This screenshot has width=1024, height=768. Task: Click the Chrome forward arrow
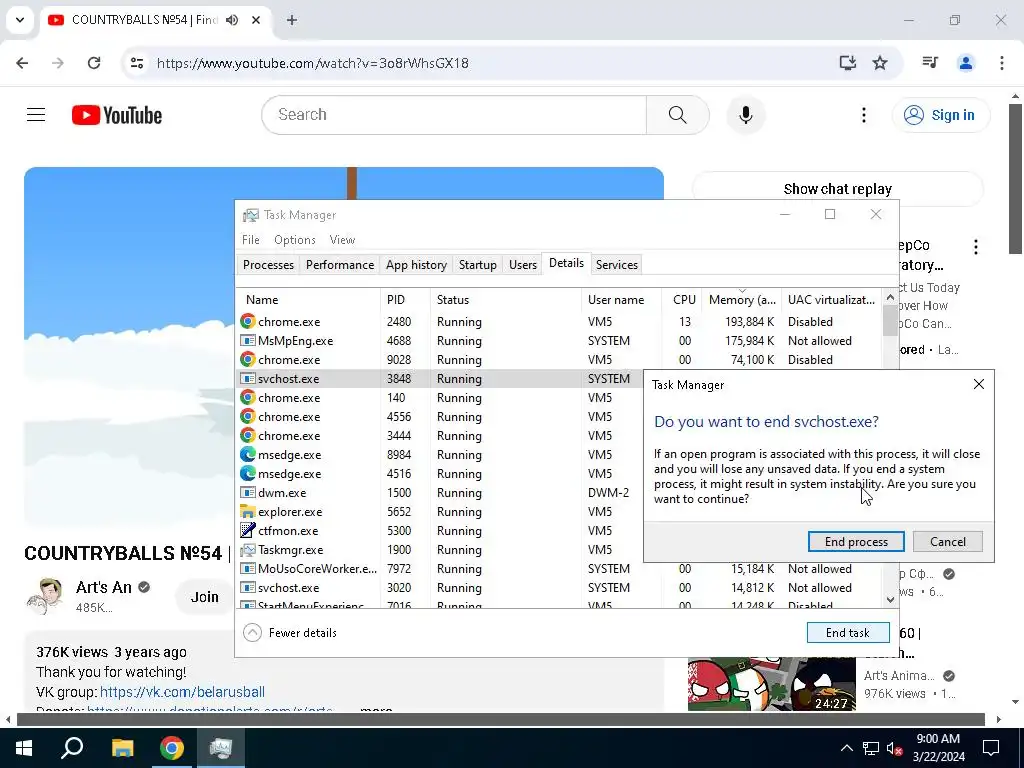point(58,63)
